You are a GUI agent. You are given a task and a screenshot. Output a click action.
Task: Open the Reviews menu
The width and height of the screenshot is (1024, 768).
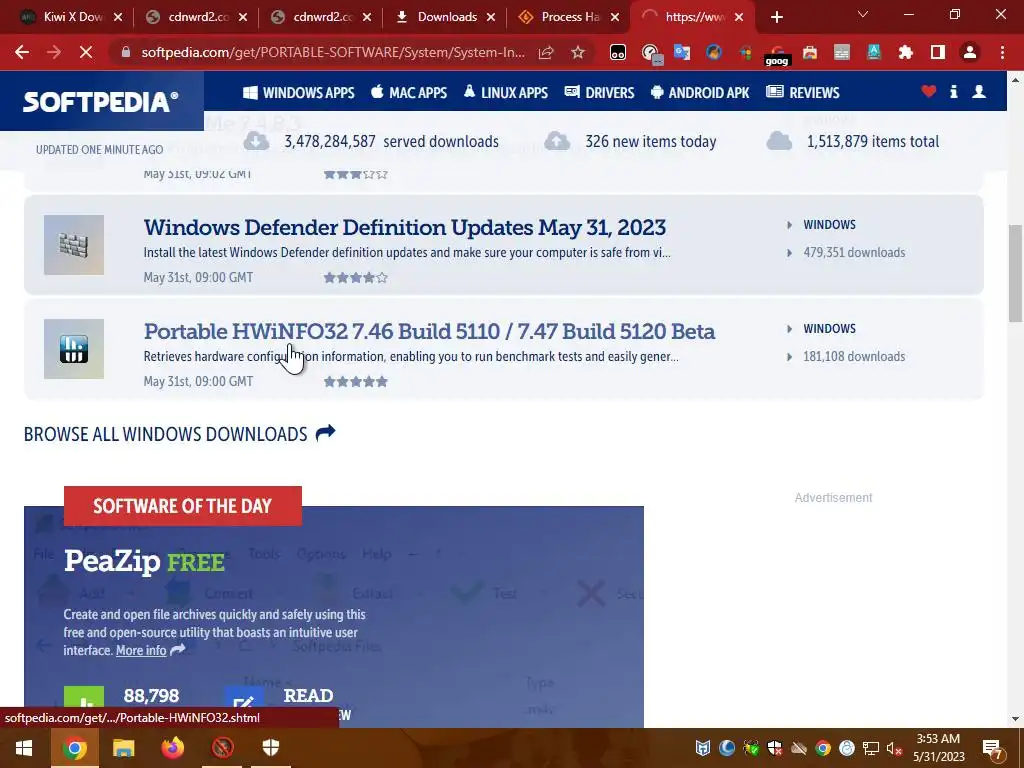click(x=803, y=93)
